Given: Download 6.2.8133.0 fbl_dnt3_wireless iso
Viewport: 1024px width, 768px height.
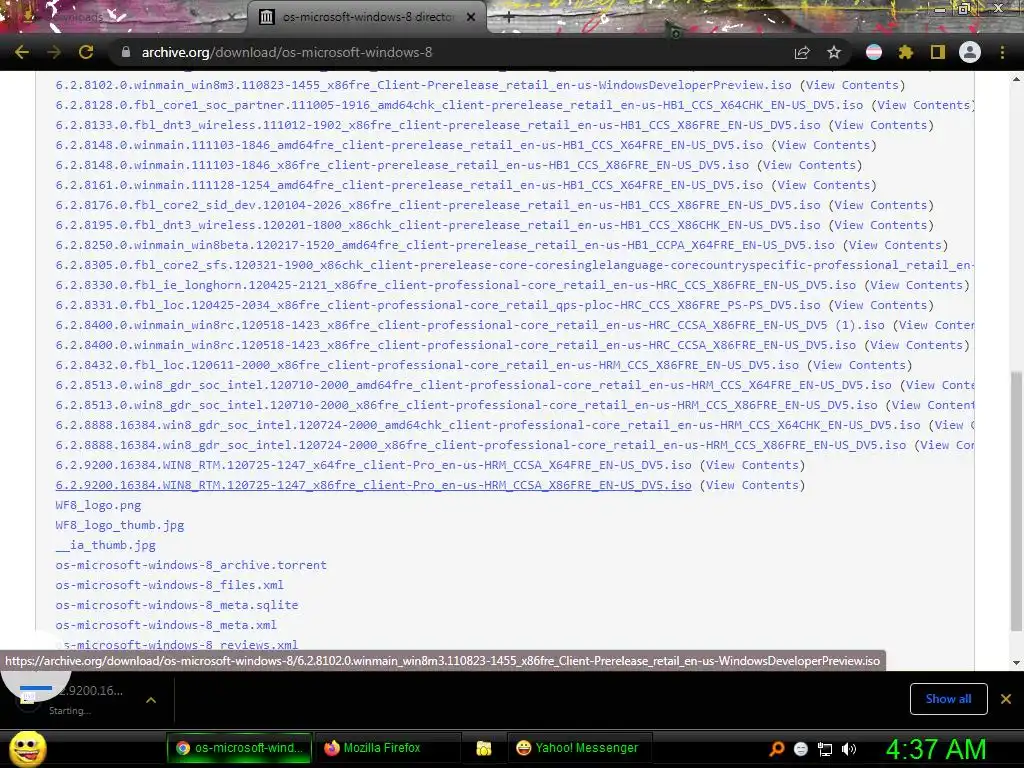Looking at the screenshot, I should (x=438, y=125).
